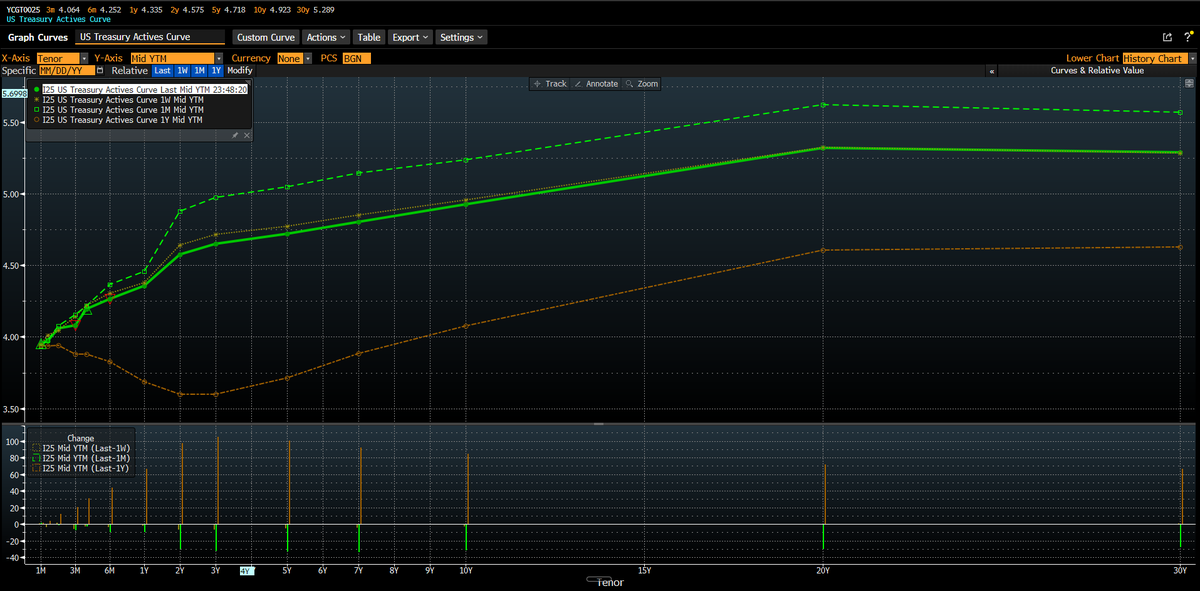
Task: Open the Actions menu
Action: pos(325,37)
